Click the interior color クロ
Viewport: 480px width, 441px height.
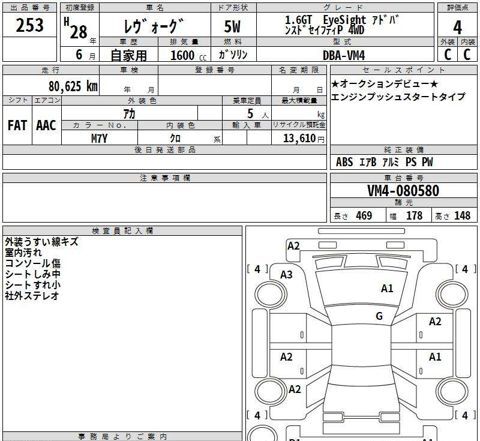[175, 138]
